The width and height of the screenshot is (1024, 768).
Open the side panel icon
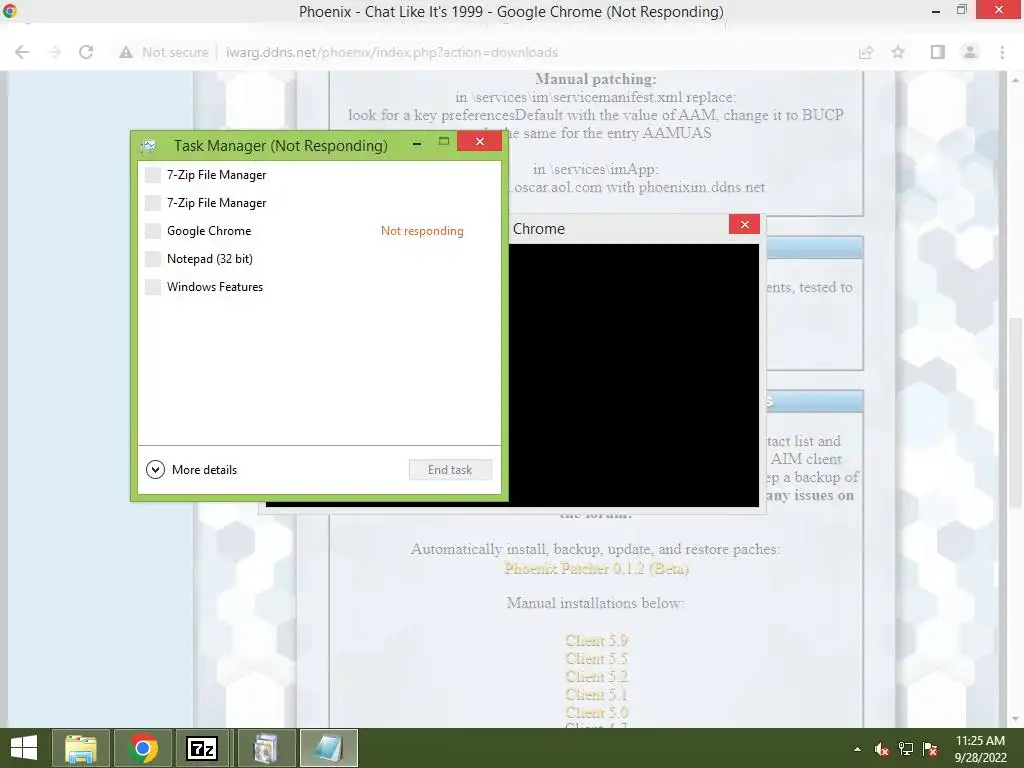point(938,52)
